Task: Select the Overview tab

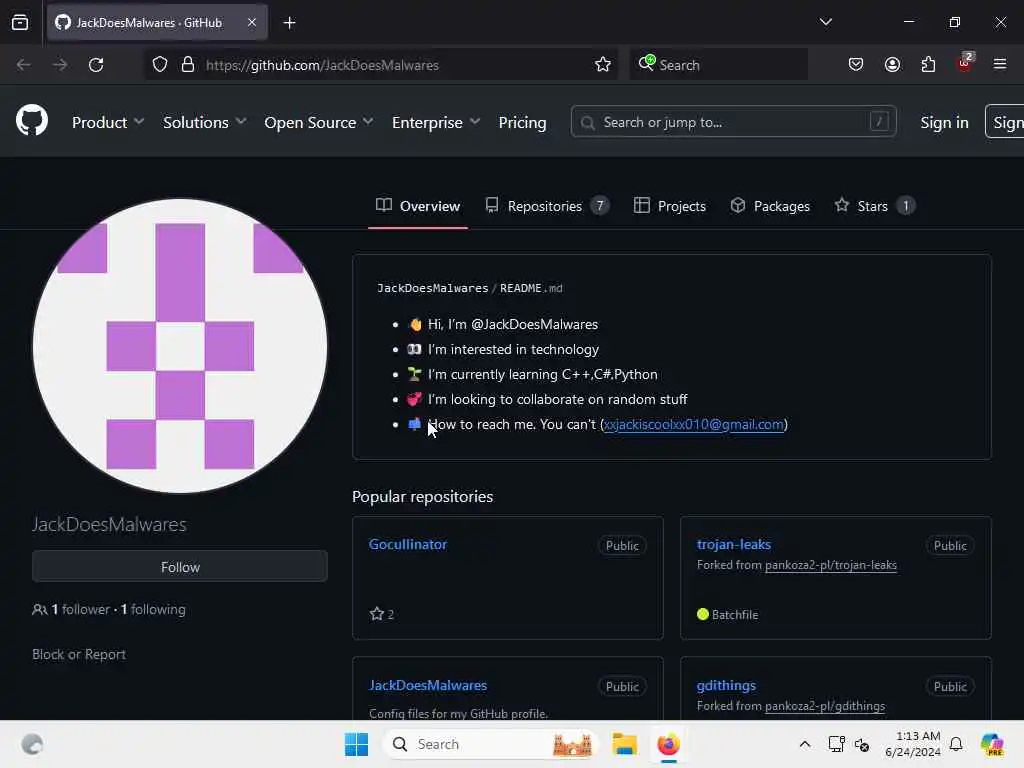Action: [418, 206]
